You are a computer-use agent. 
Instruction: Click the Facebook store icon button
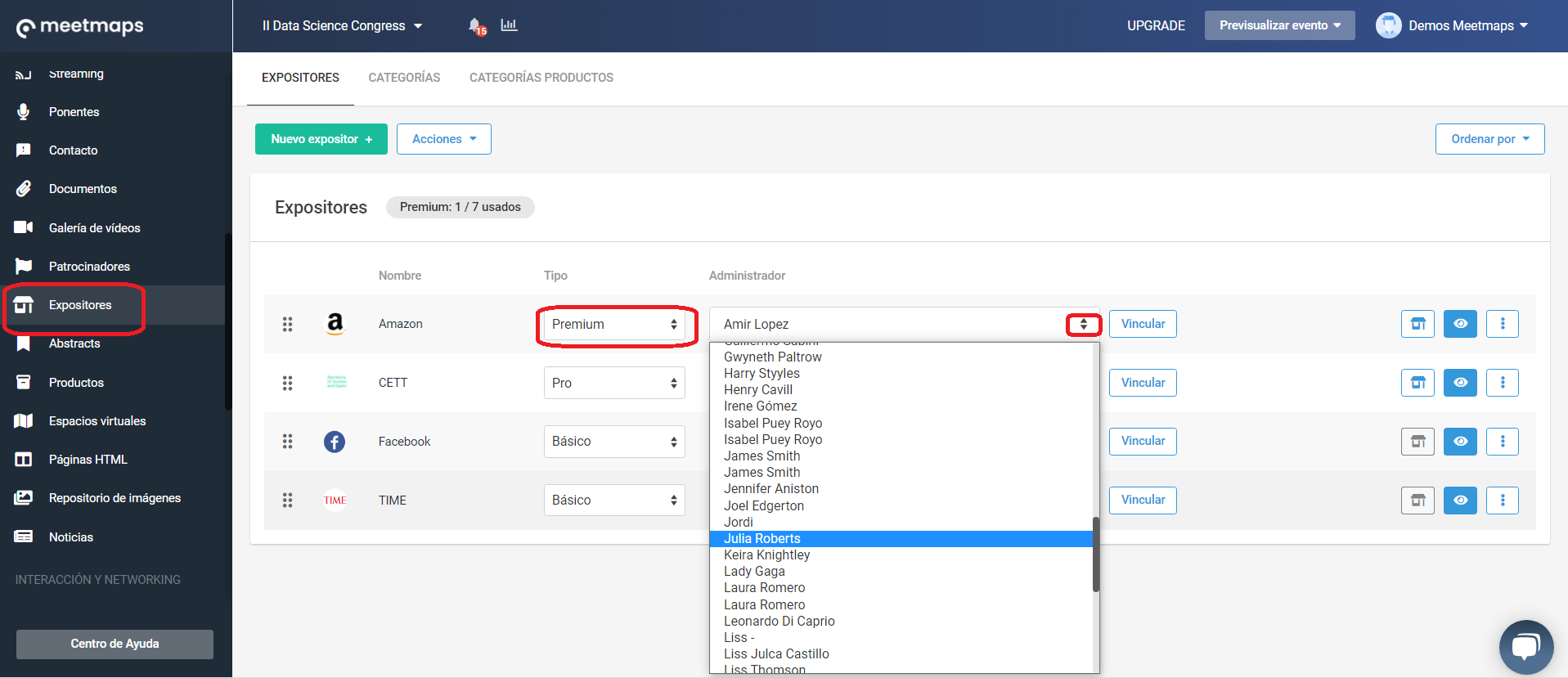coord(1417,442)
